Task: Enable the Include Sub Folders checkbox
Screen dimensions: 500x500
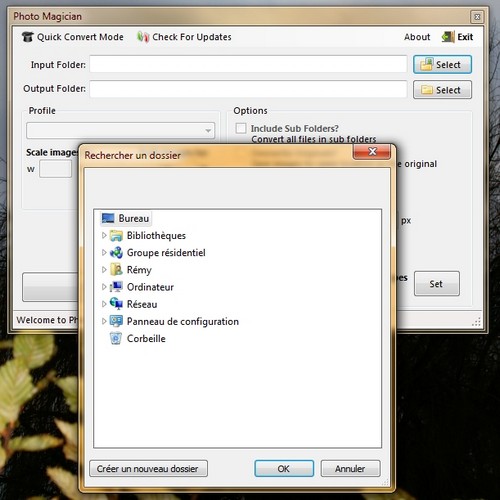Action: coord(241,128)
